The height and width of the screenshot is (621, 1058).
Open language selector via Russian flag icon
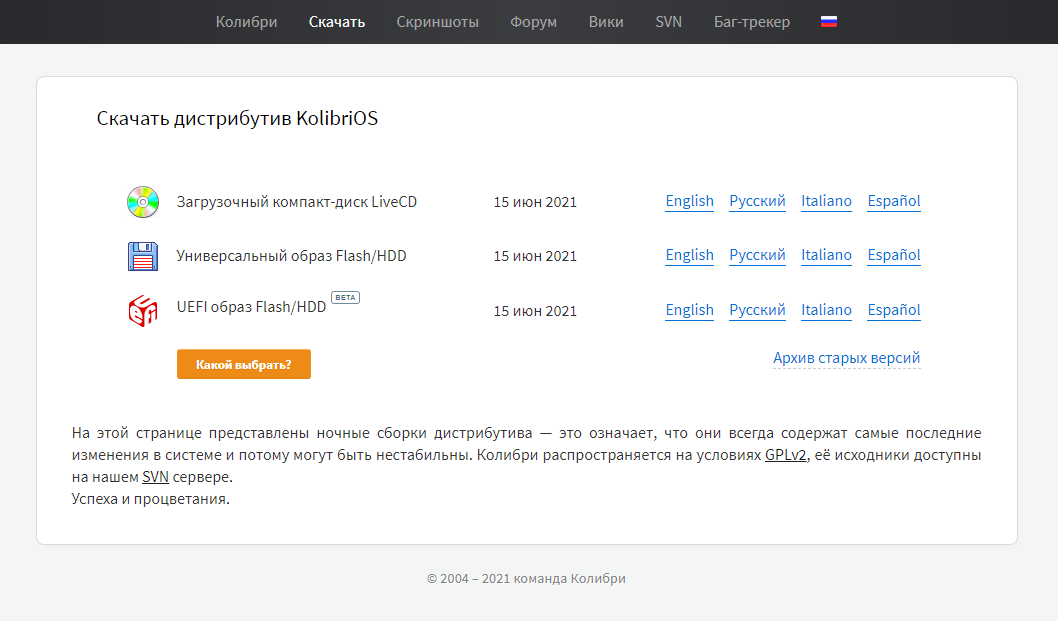coord(828,22)
